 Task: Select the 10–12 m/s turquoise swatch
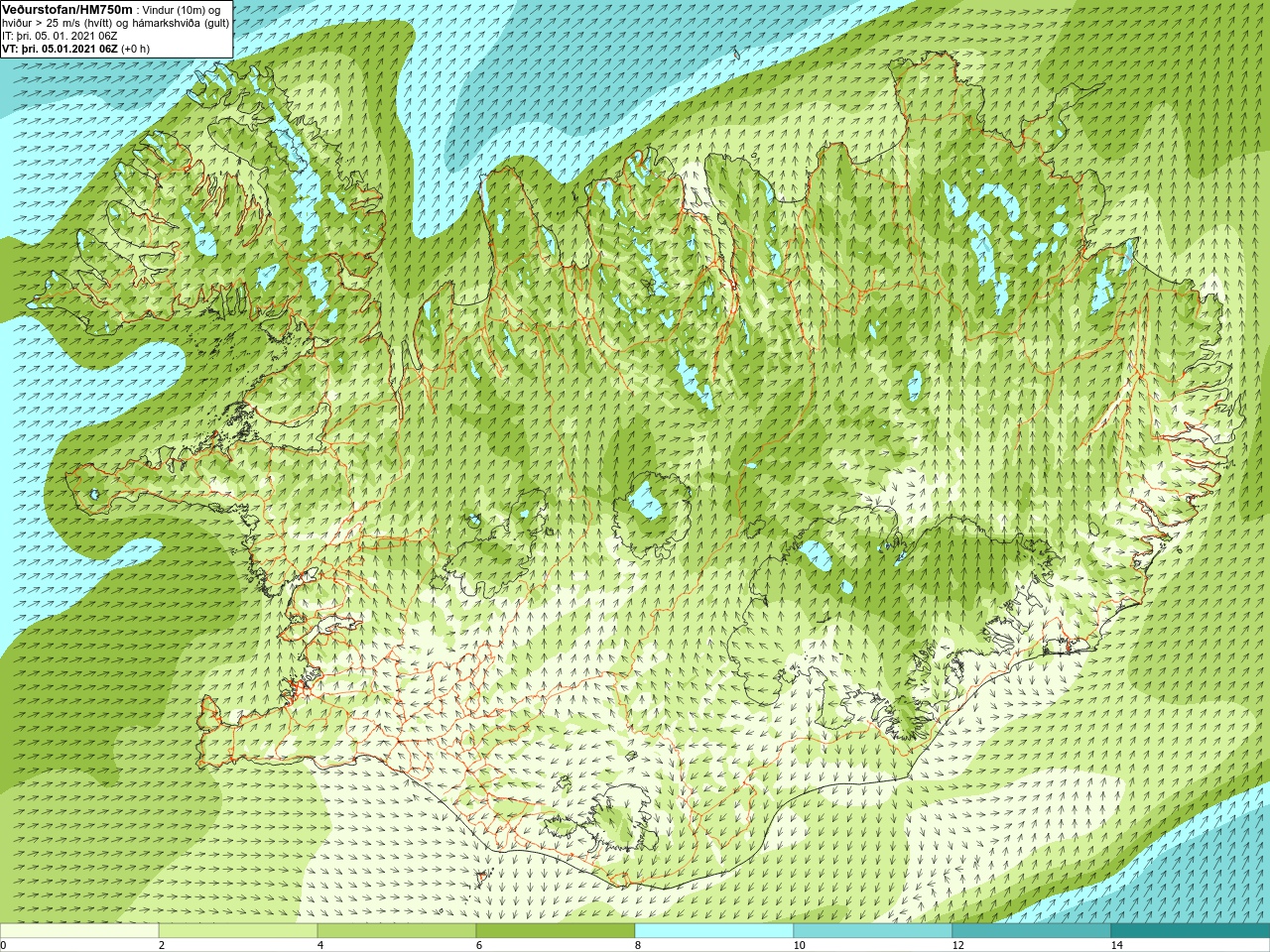tap(873, 931)
